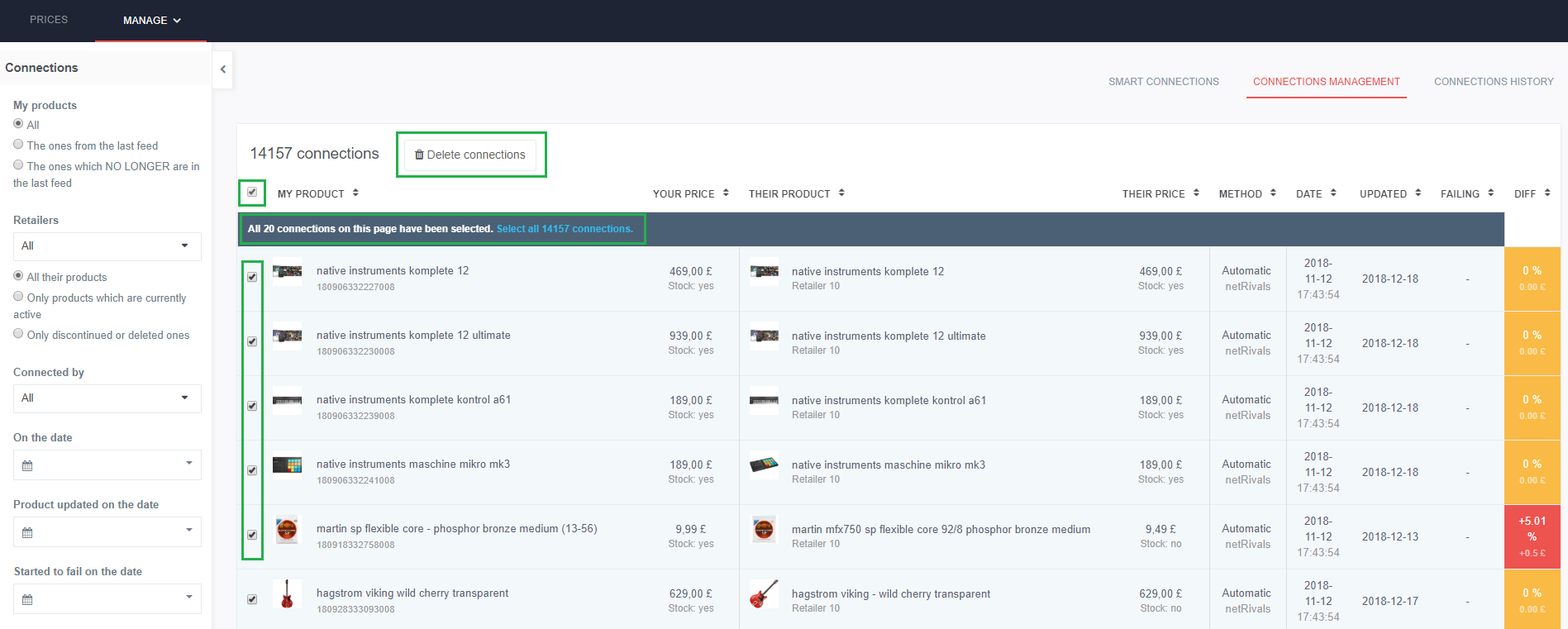Expand the MANAGE menu
This screenshot has width=1568, height=629.
151,20
